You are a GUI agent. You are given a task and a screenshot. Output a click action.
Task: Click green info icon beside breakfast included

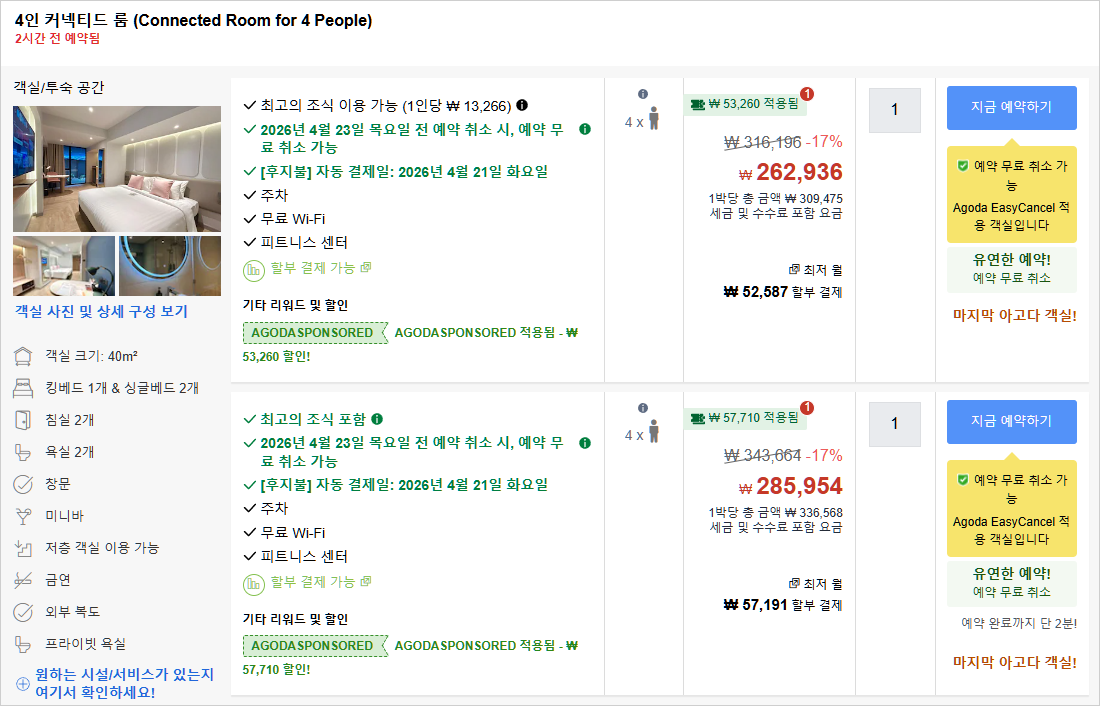coord(377,419)
